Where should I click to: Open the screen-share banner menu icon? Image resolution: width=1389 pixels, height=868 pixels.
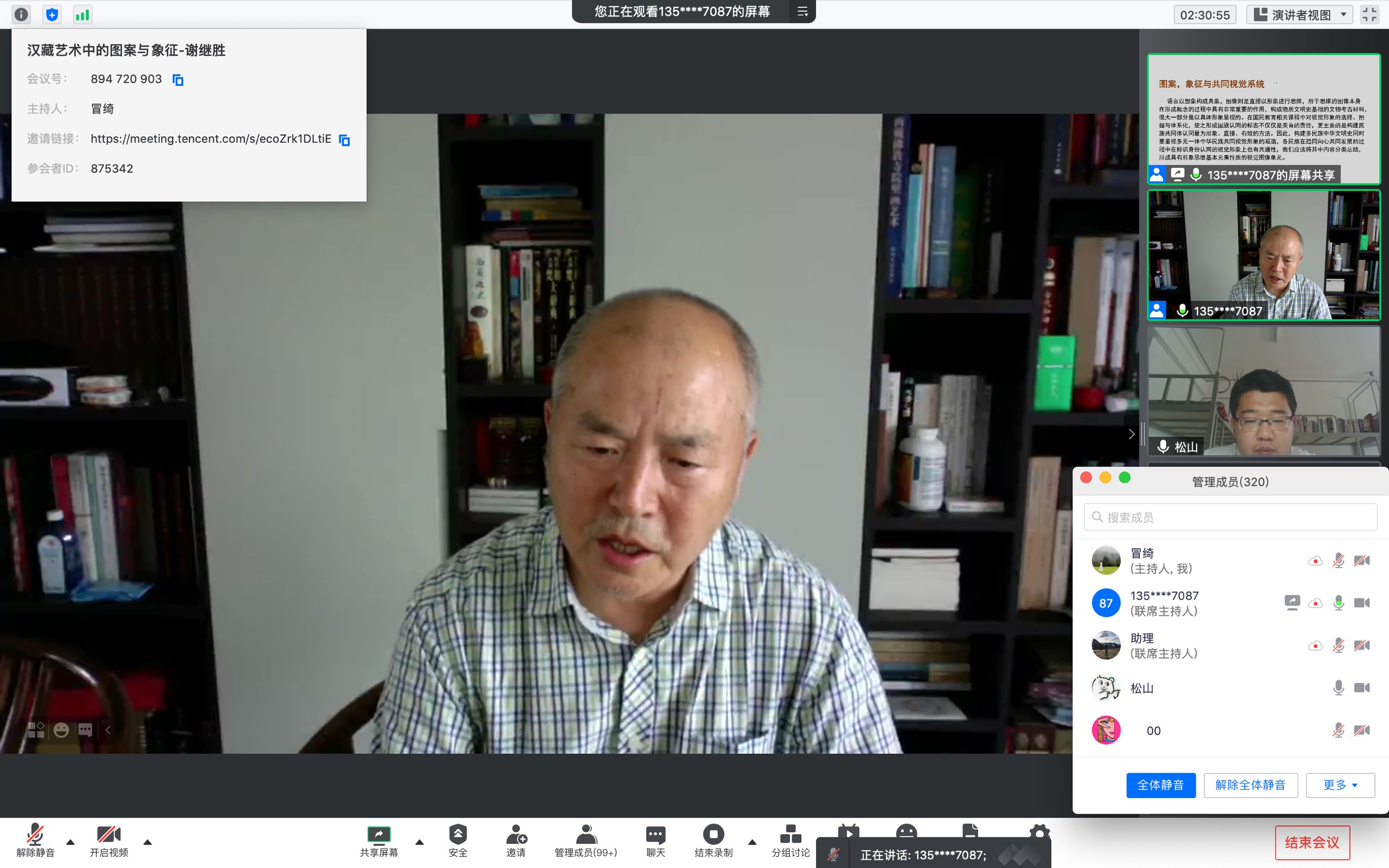802,12
